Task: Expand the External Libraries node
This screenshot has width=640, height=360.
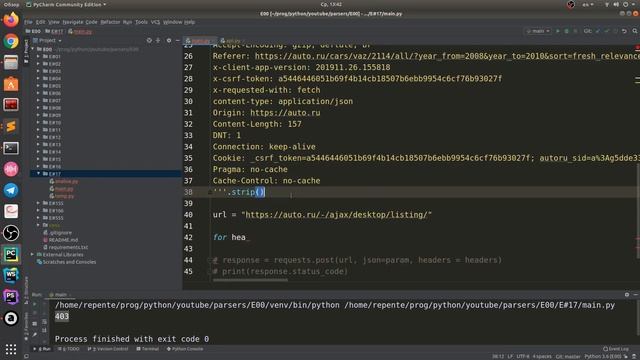Action: pos(33,254)
